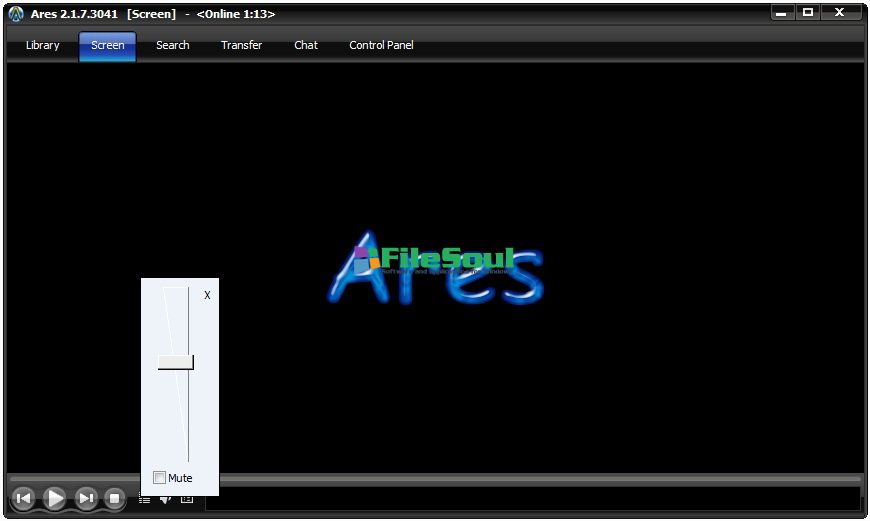Open the playlist icon
Image resolution: width=870 pixels, height=521 pixels.
point(145,499)
